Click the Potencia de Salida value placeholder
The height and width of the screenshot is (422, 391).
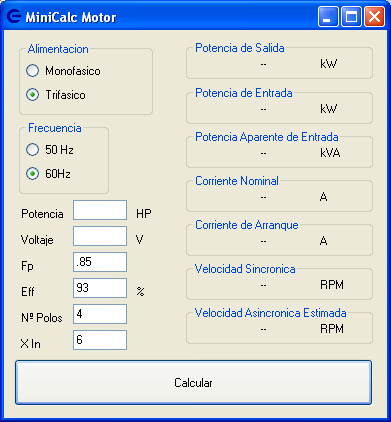[x=263, y=64]
